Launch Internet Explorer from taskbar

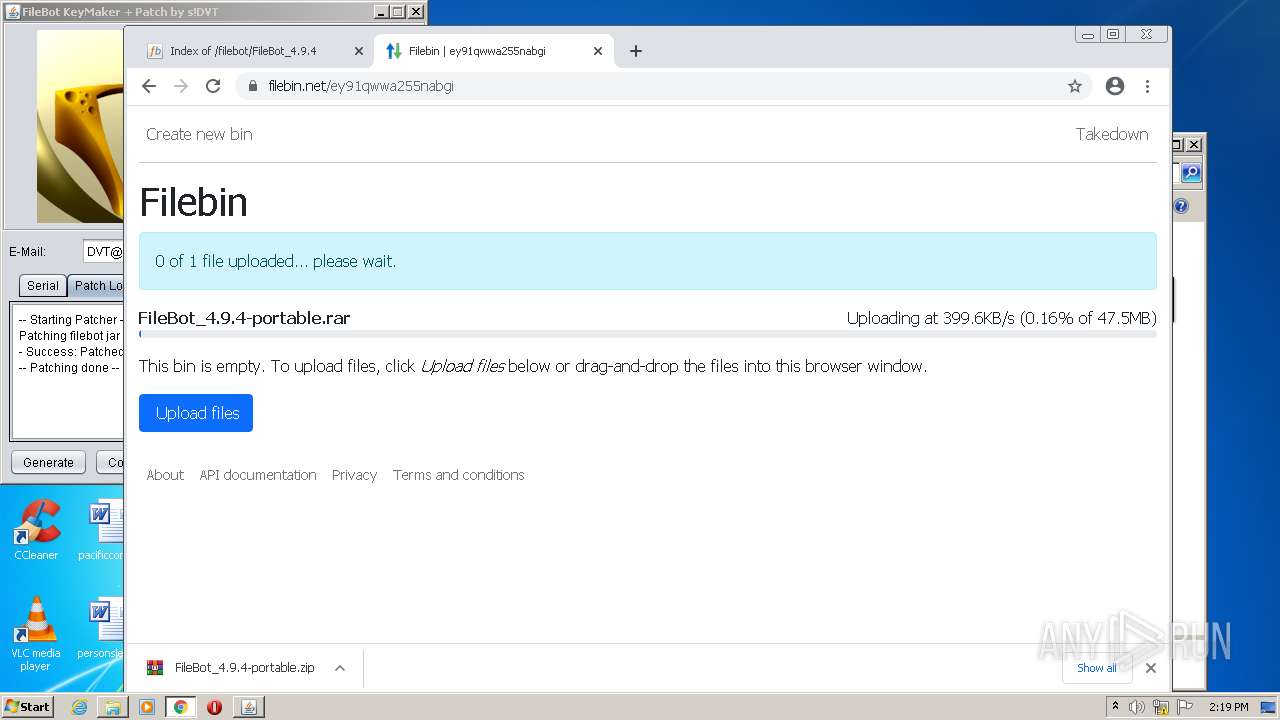[x=79, y=706]
